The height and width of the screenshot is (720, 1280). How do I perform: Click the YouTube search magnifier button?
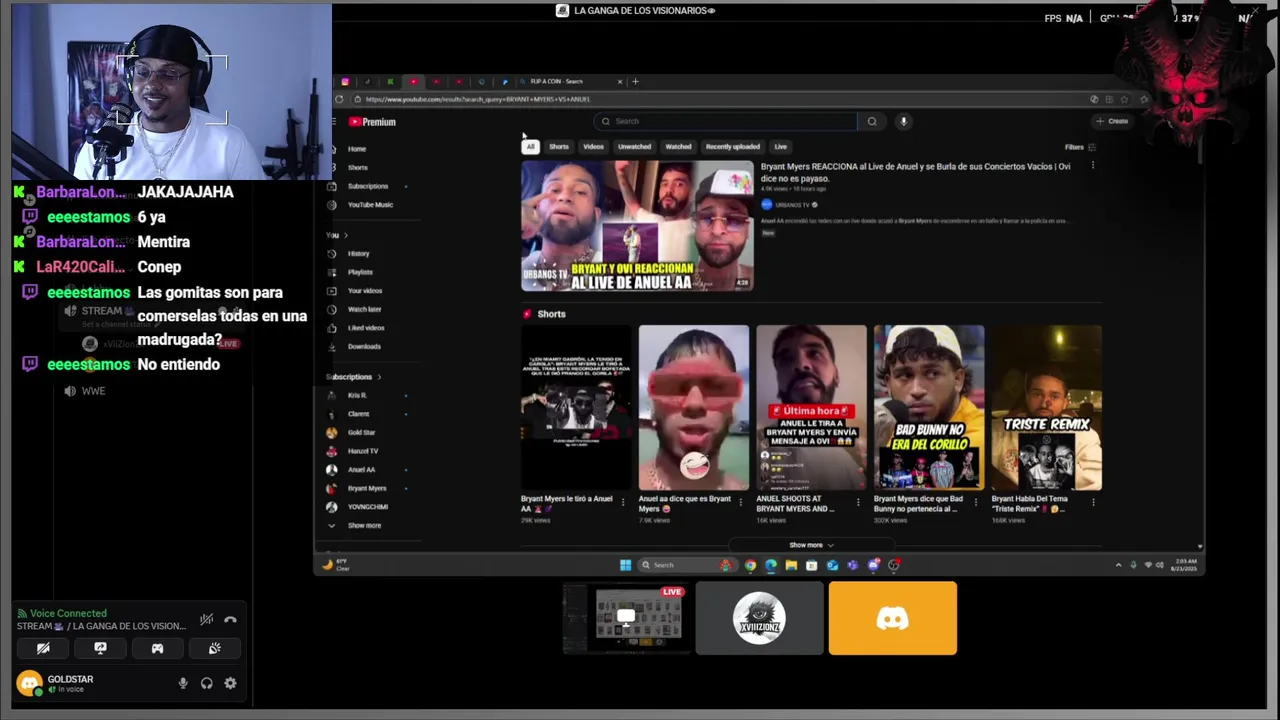tap(872, 121)
